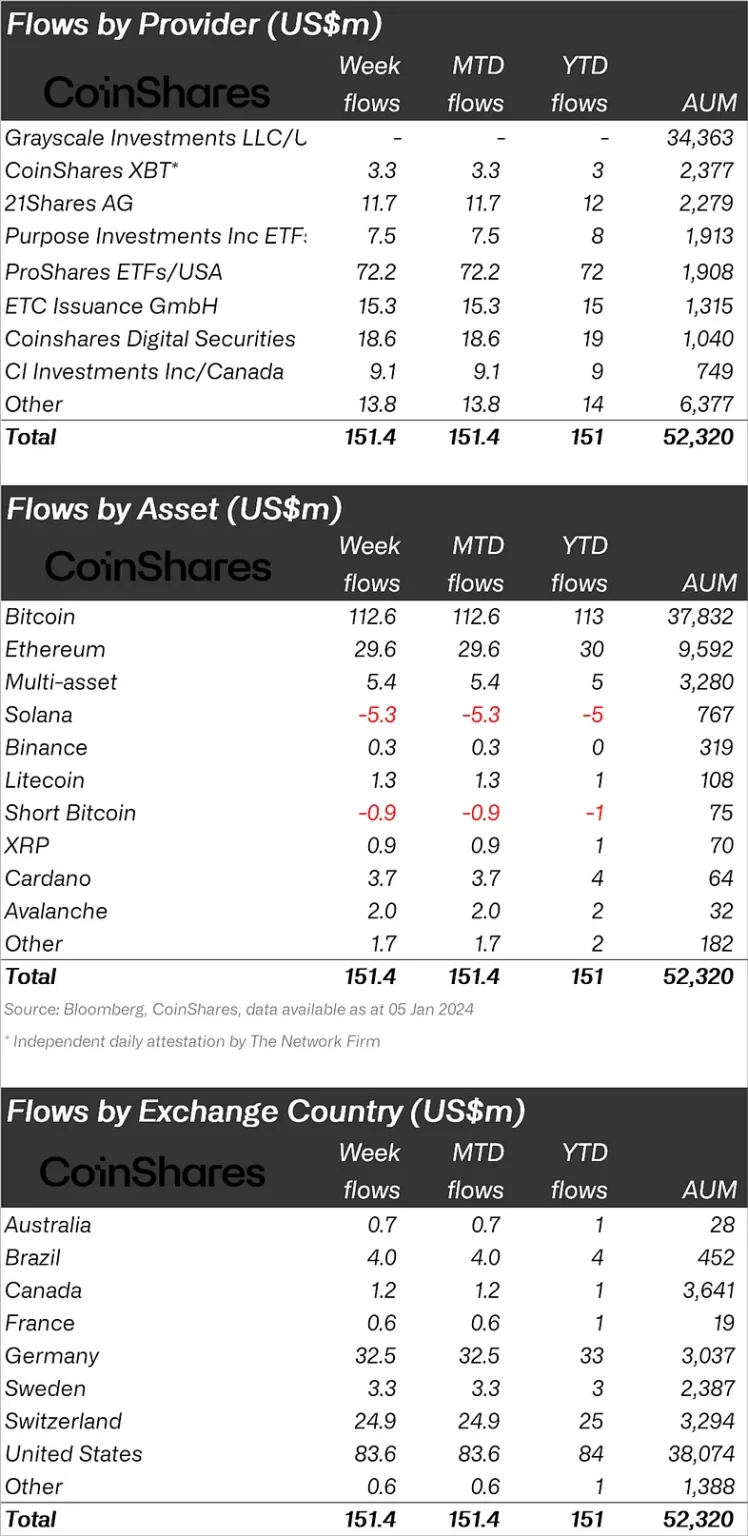Screen dimensions: 748x1536
Task: Select the Flows by Exchange Country title
Action: pos(266,1111)
